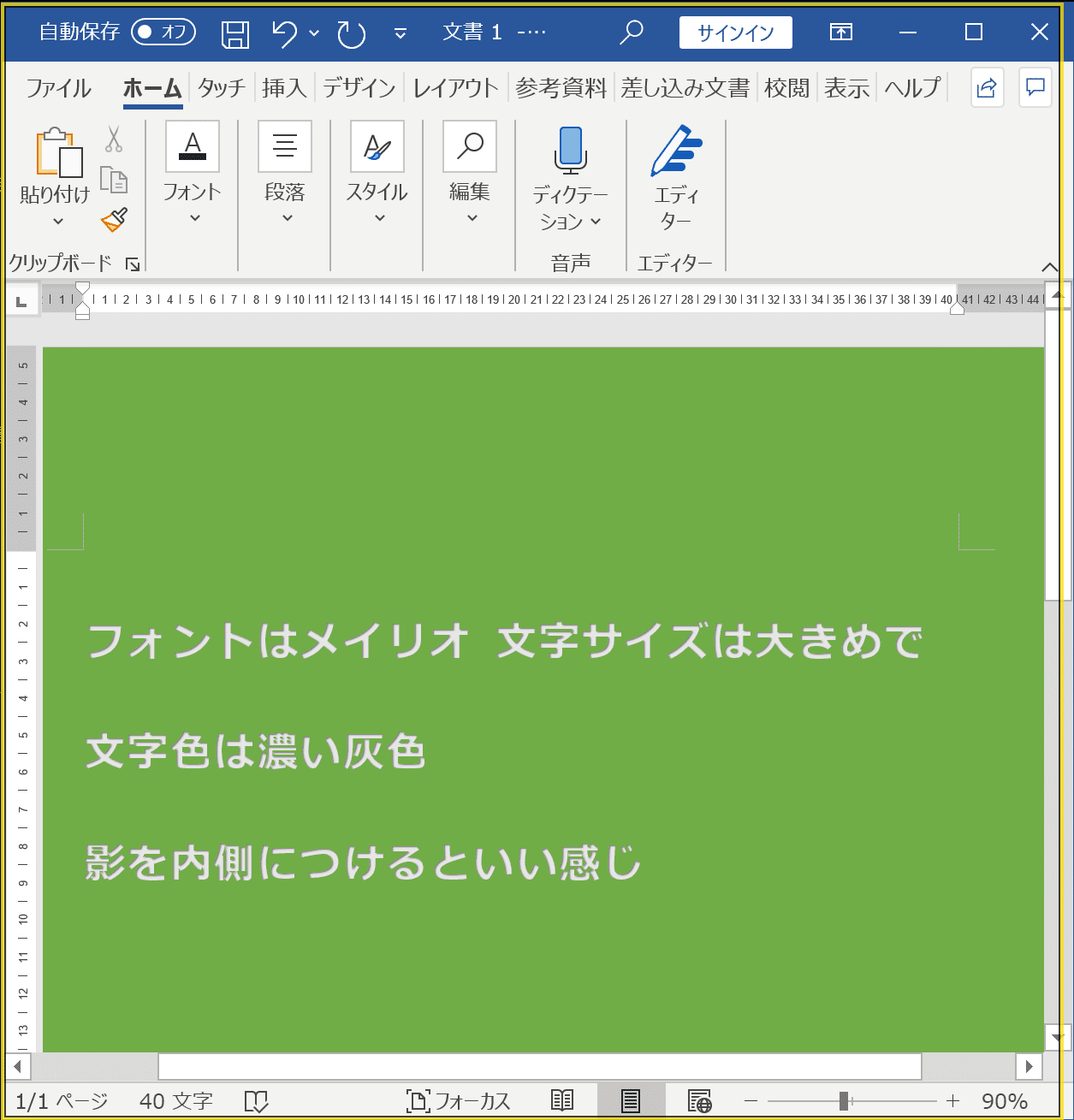Click the Copy icon
Screen dimensions: 1074x1120
coord(114,180)
